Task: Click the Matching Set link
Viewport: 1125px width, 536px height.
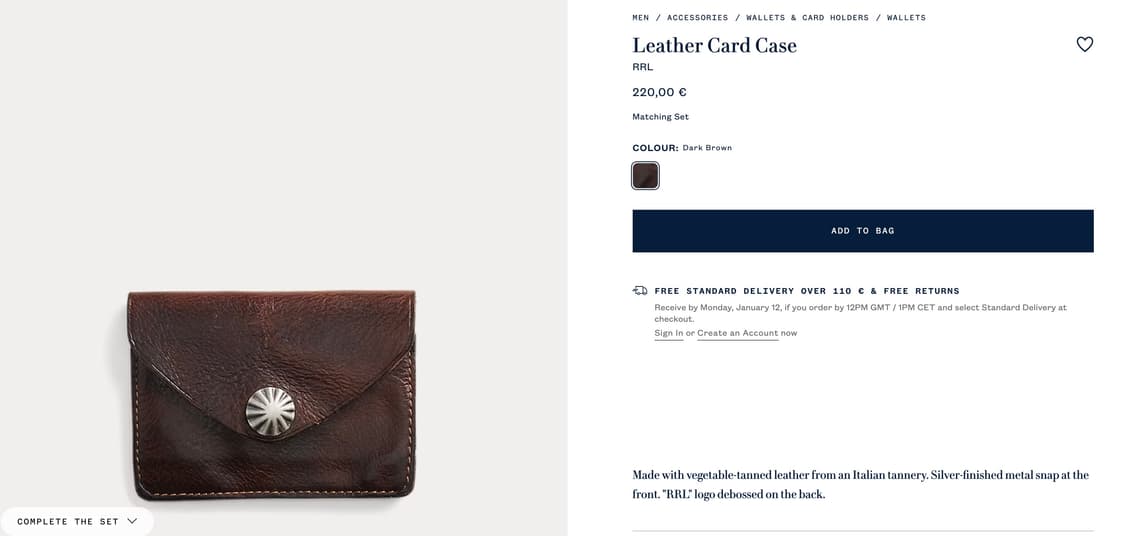Action: 660,116
